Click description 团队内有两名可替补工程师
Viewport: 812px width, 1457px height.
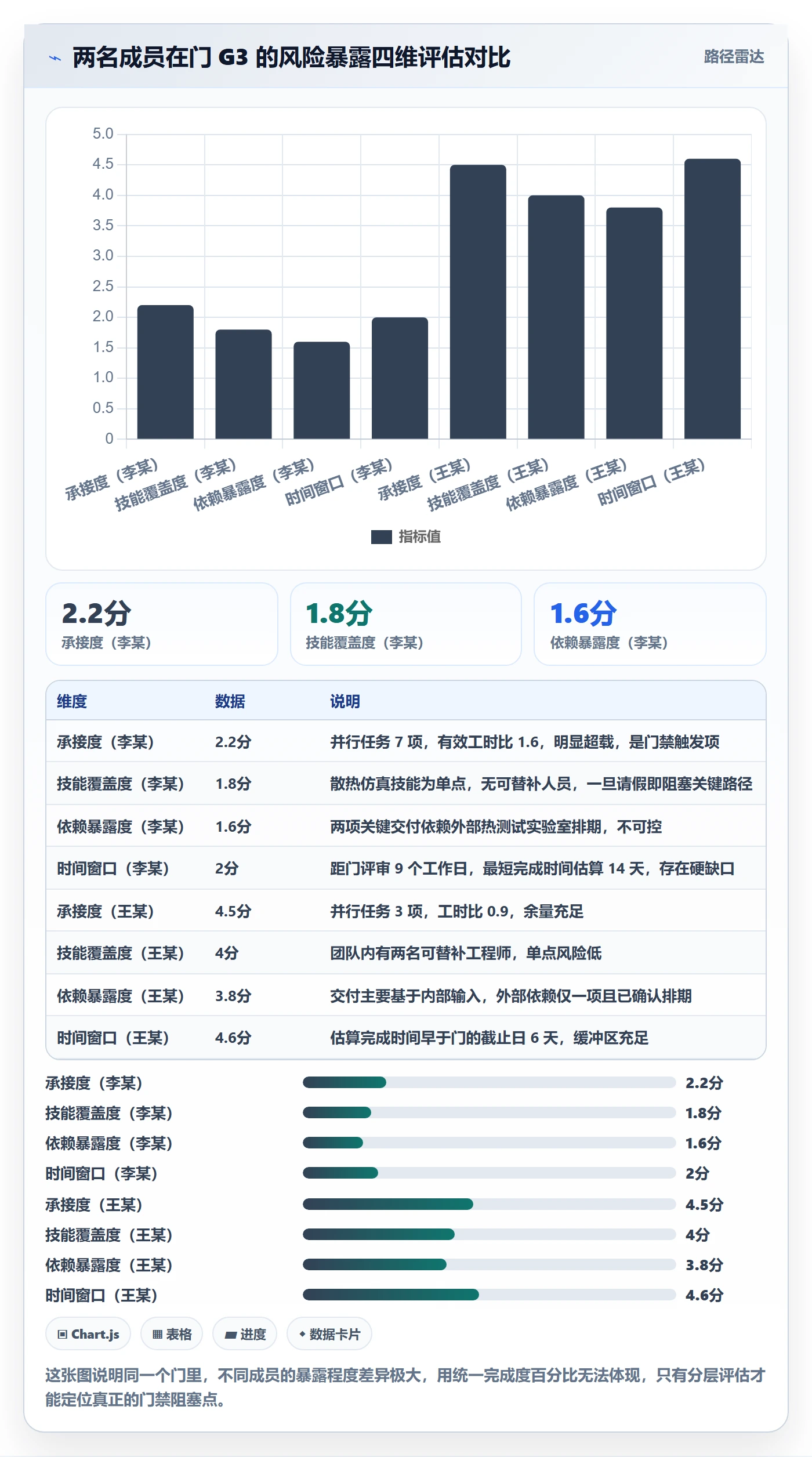pyautogui.click(x=466, y=953)
